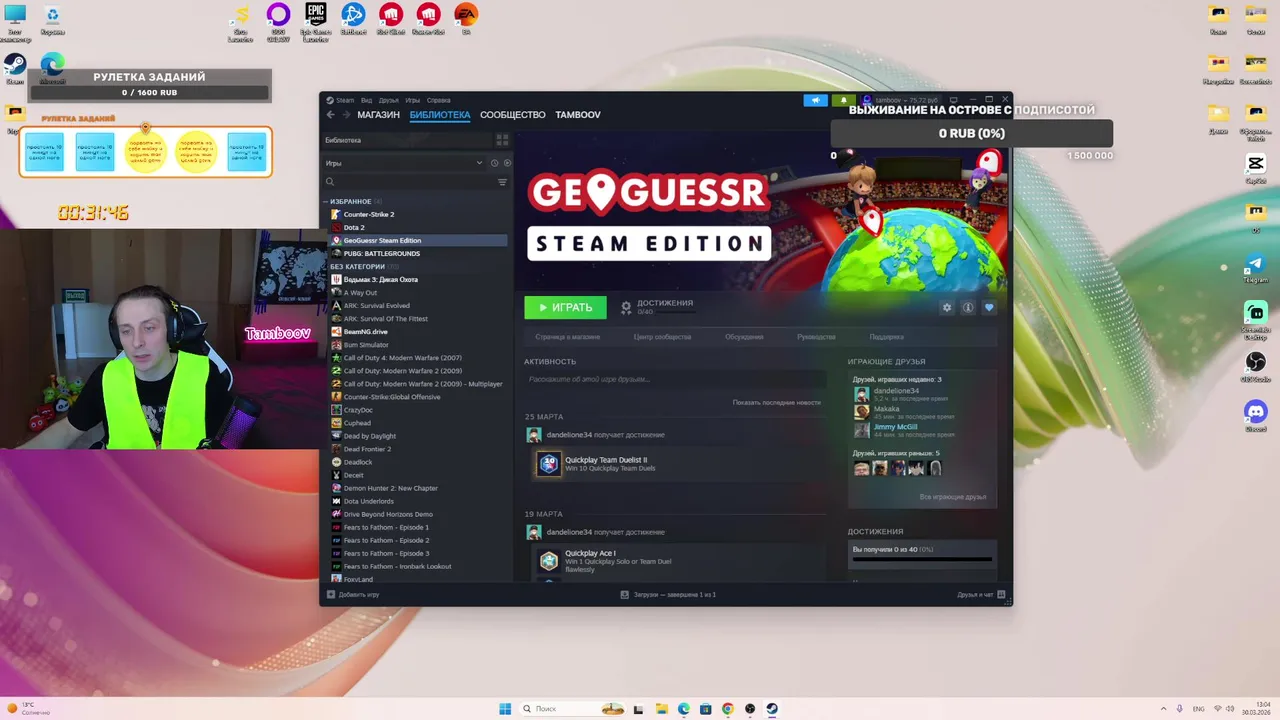Open the Windows Start button
The image size is (1280, 720).
pos(505,708)
